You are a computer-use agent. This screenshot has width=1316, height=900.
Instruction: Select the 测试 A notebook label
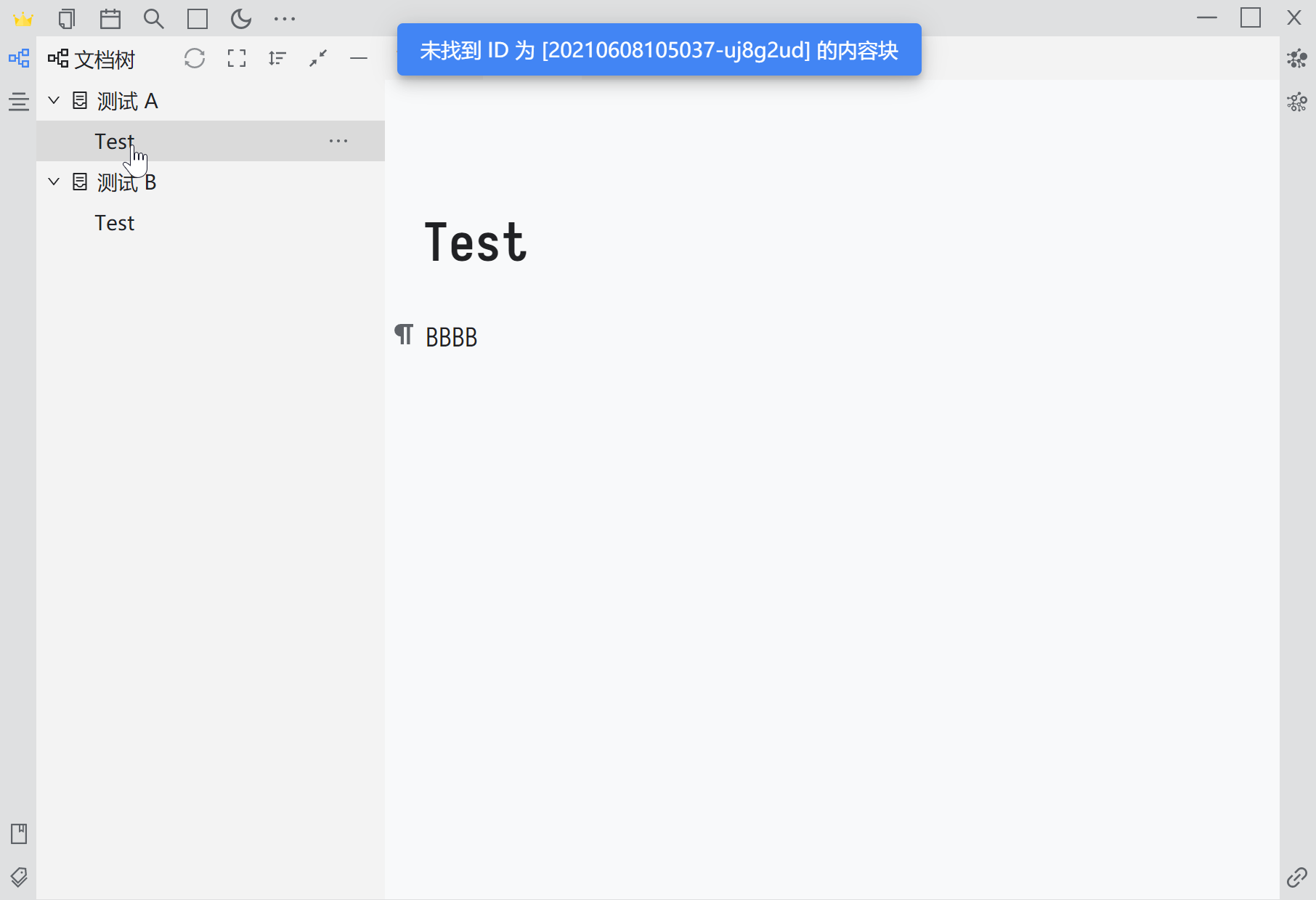(x=127, y=101)
